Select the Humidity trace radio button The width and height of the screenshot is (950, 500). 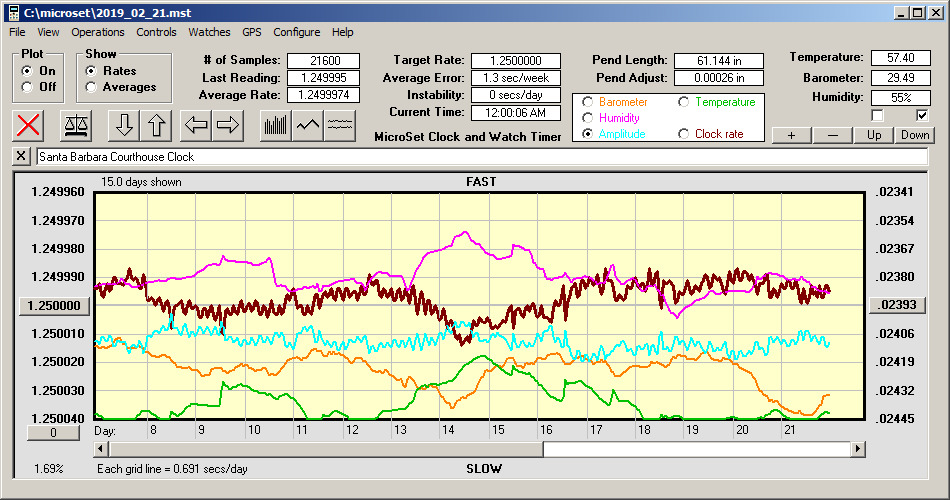(587, 118)
